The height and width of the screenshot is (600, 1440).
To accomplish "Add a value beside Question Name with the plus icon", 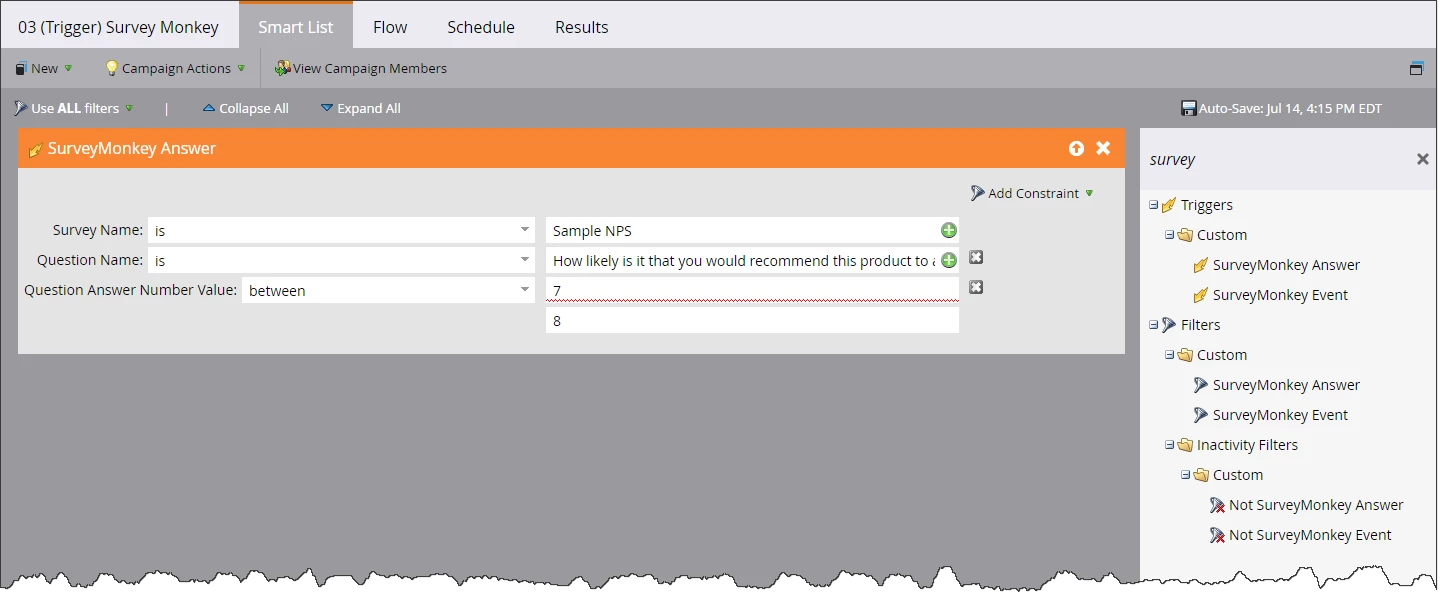I will click(x=949, y=260).
